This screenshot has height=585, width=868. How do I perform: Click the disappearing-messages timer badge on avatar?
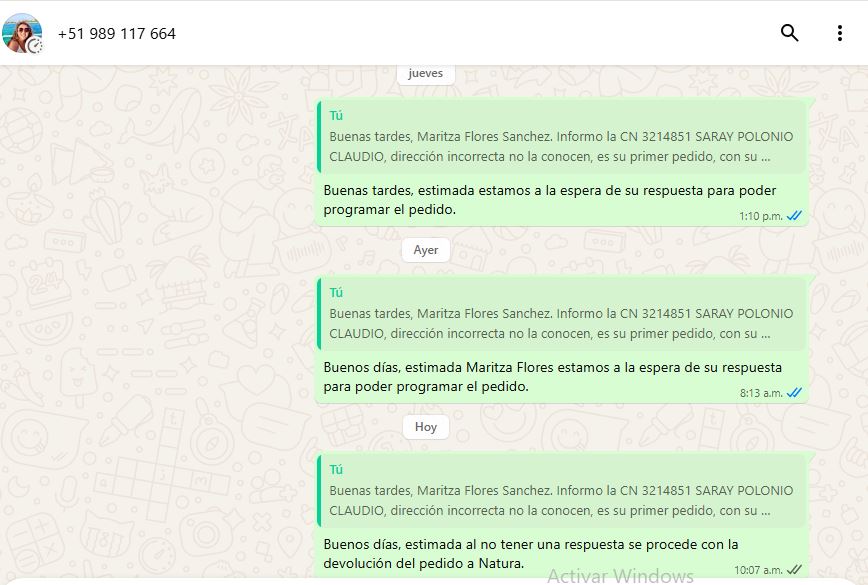(36, 45)
